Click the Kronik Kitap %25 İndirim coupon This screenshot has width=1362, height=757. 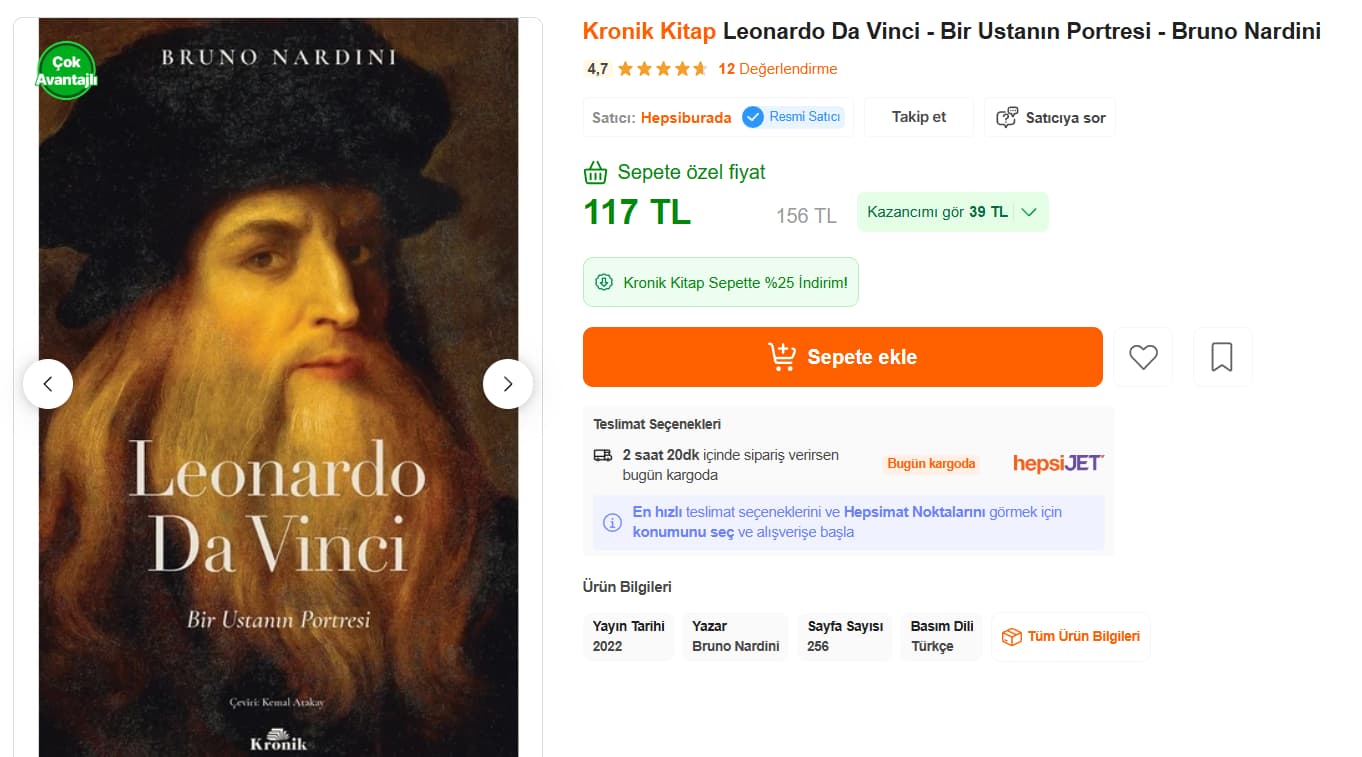click(x=721, y=283)
